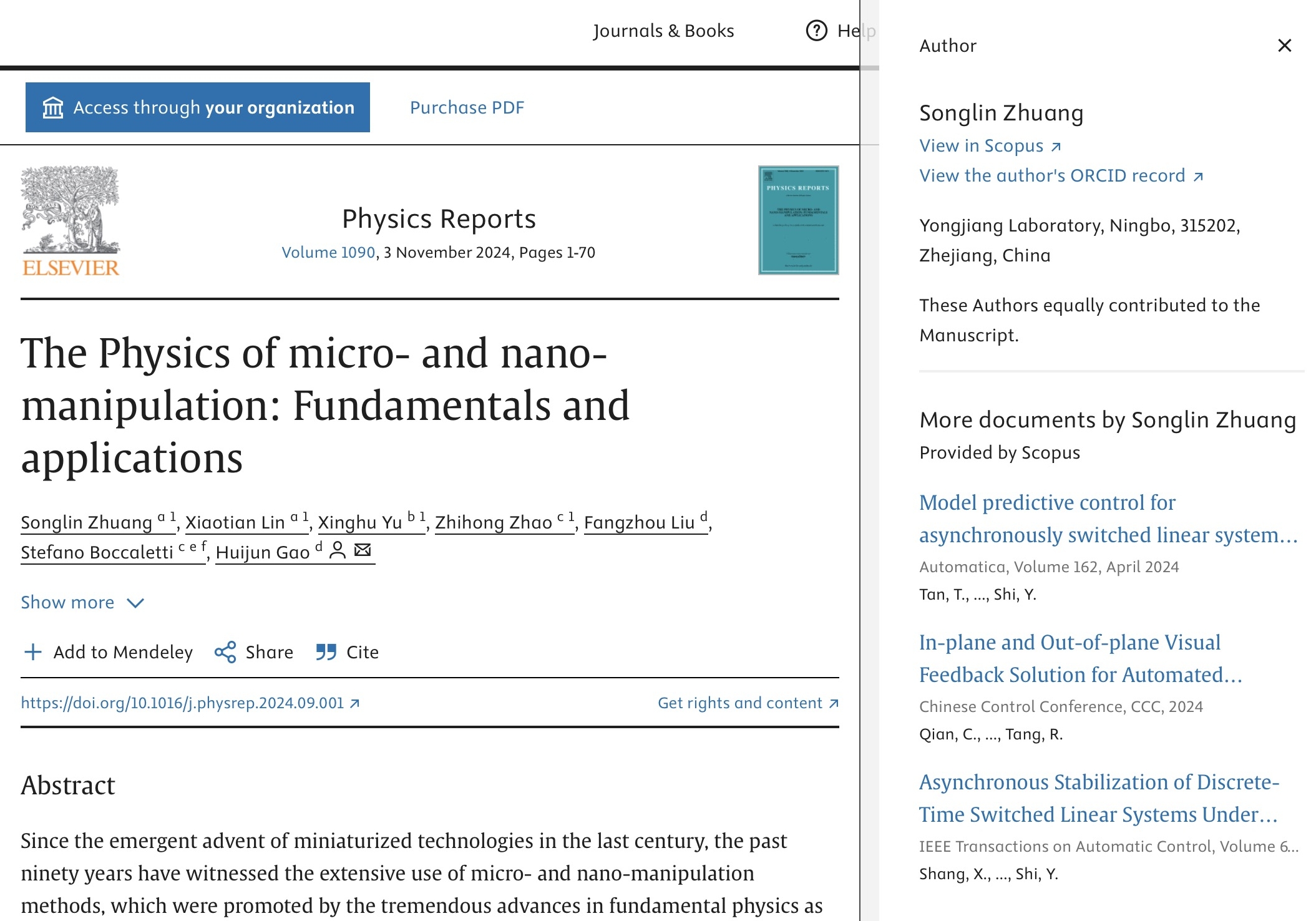The image size is (1316, 921).
Task: Click 'More documents by Songlin Zhuang' heading
Action: click(x=1108, y=420)
